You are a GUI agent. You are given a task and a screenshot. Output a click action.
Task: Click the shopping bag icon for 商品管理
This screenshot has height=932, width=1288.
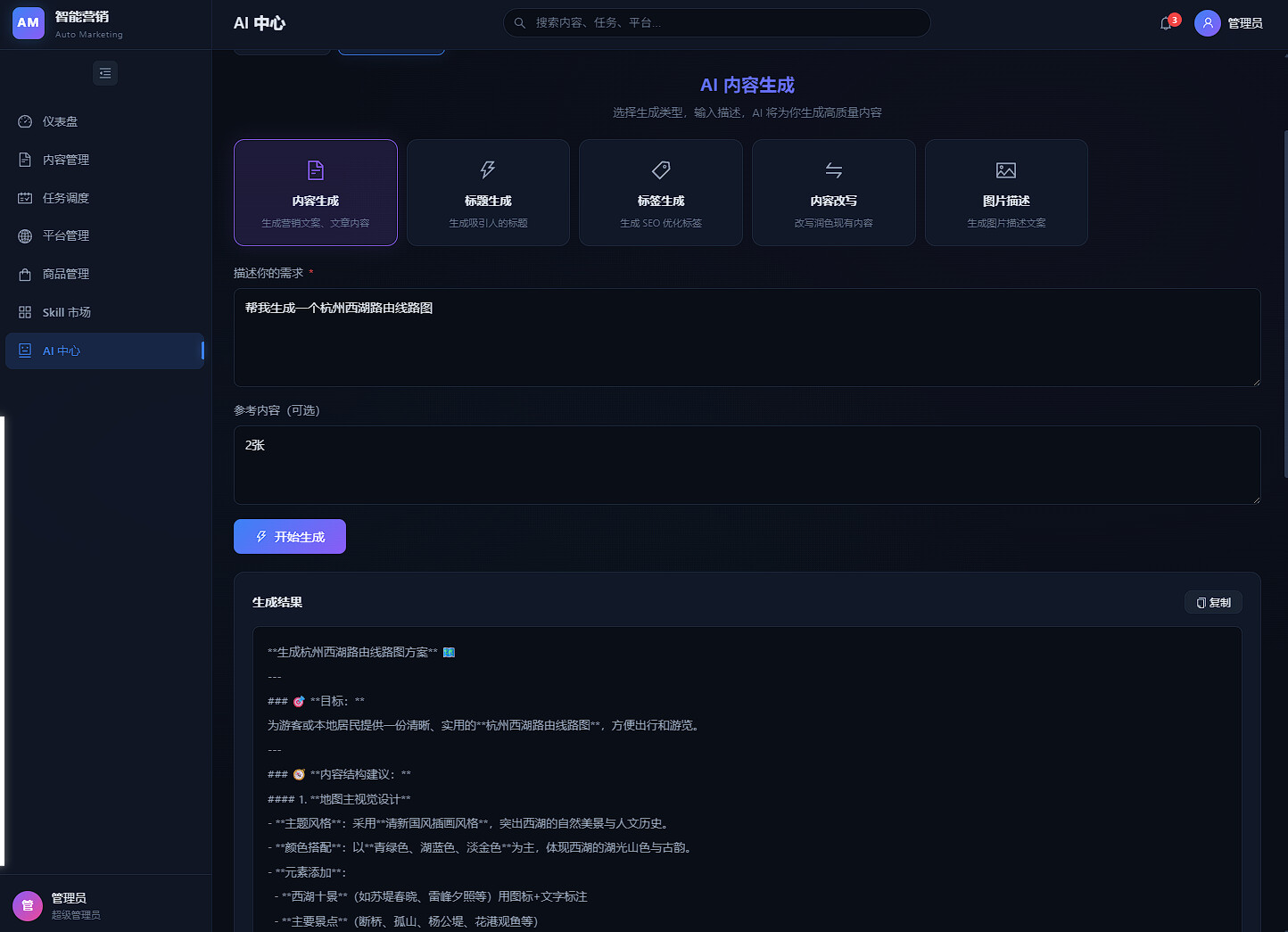25,274
